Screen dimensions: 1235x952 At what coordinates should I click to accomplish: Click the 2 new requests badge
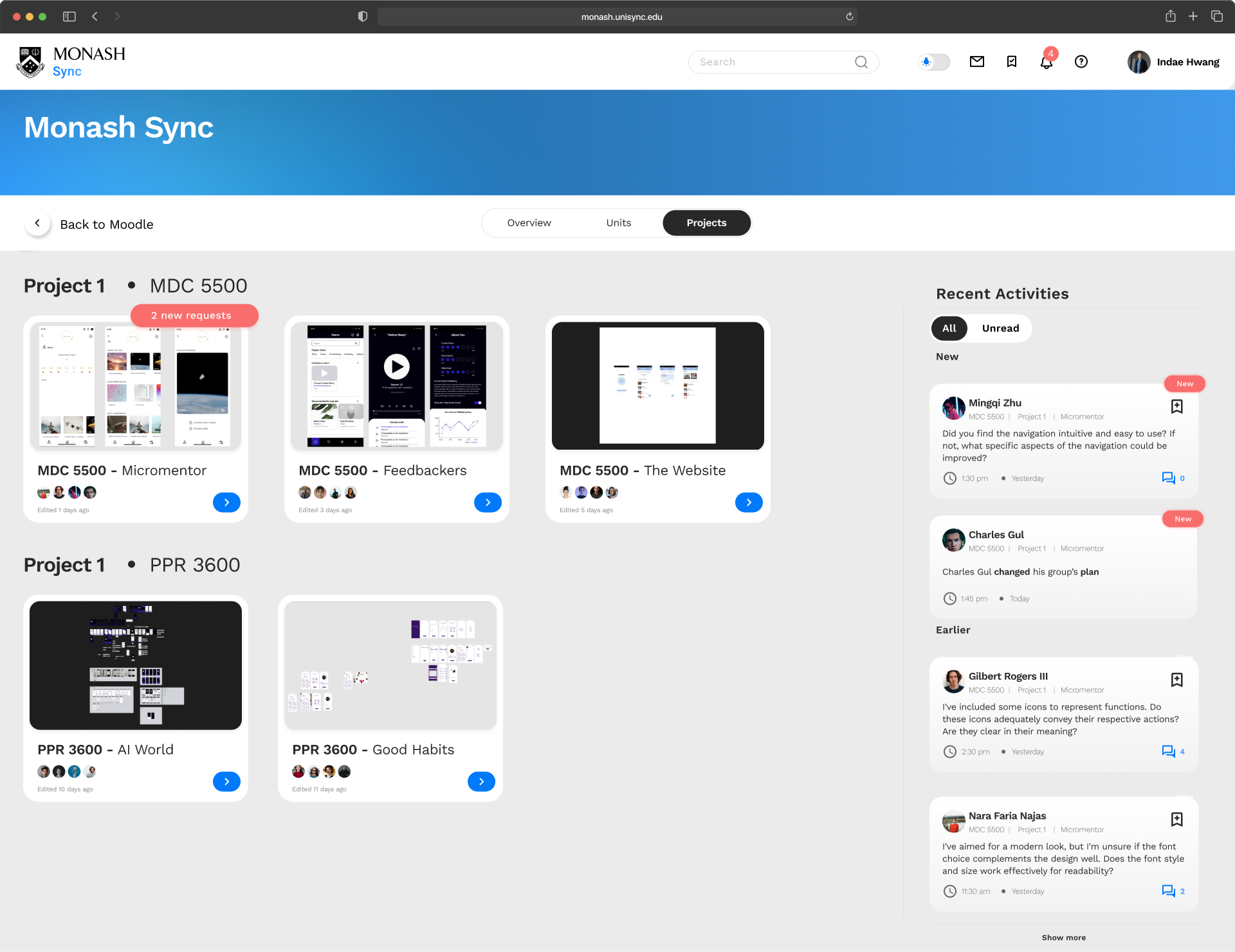[194, 316]
